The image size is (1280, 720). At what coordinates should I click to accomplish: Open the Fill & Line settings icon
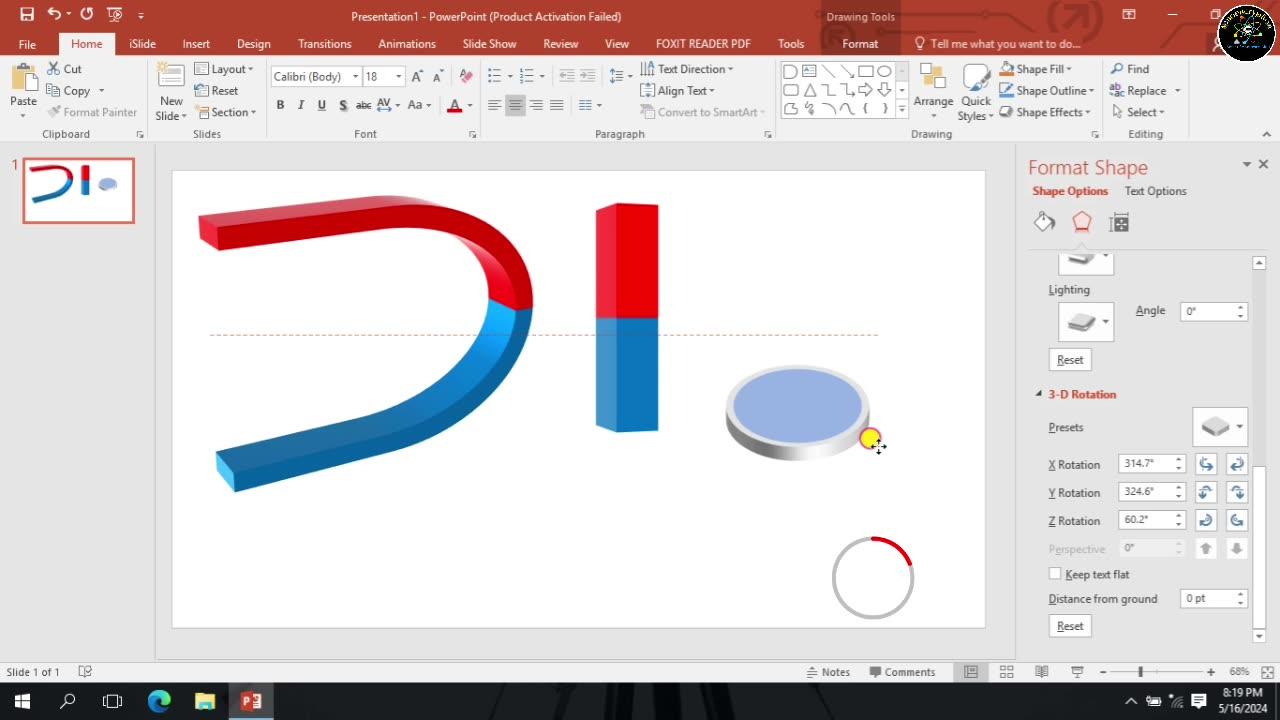coord(1044,221)
